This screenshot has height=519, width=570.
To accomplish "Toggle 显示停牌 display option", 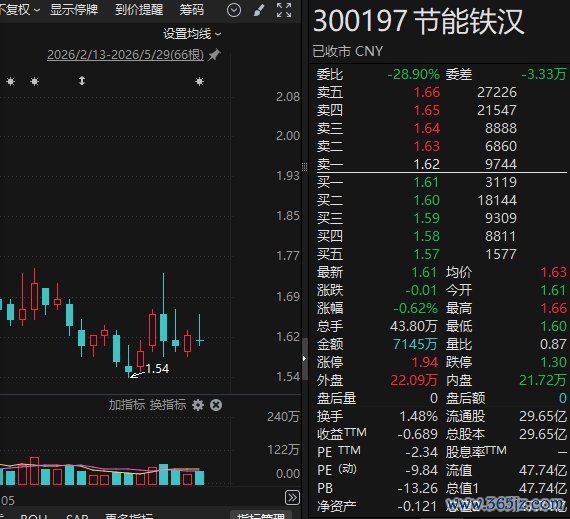I will click(x=74, y=10).
